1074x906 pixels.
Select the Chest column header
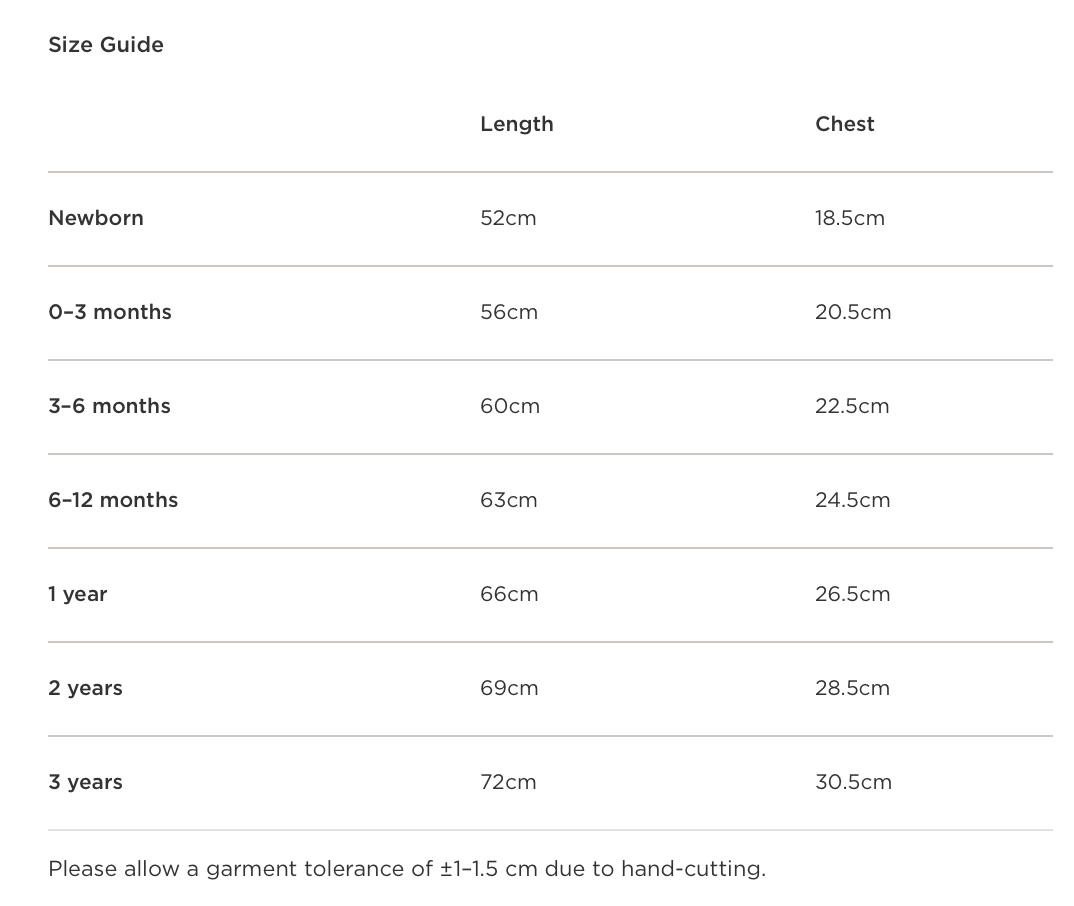(844, 124)
